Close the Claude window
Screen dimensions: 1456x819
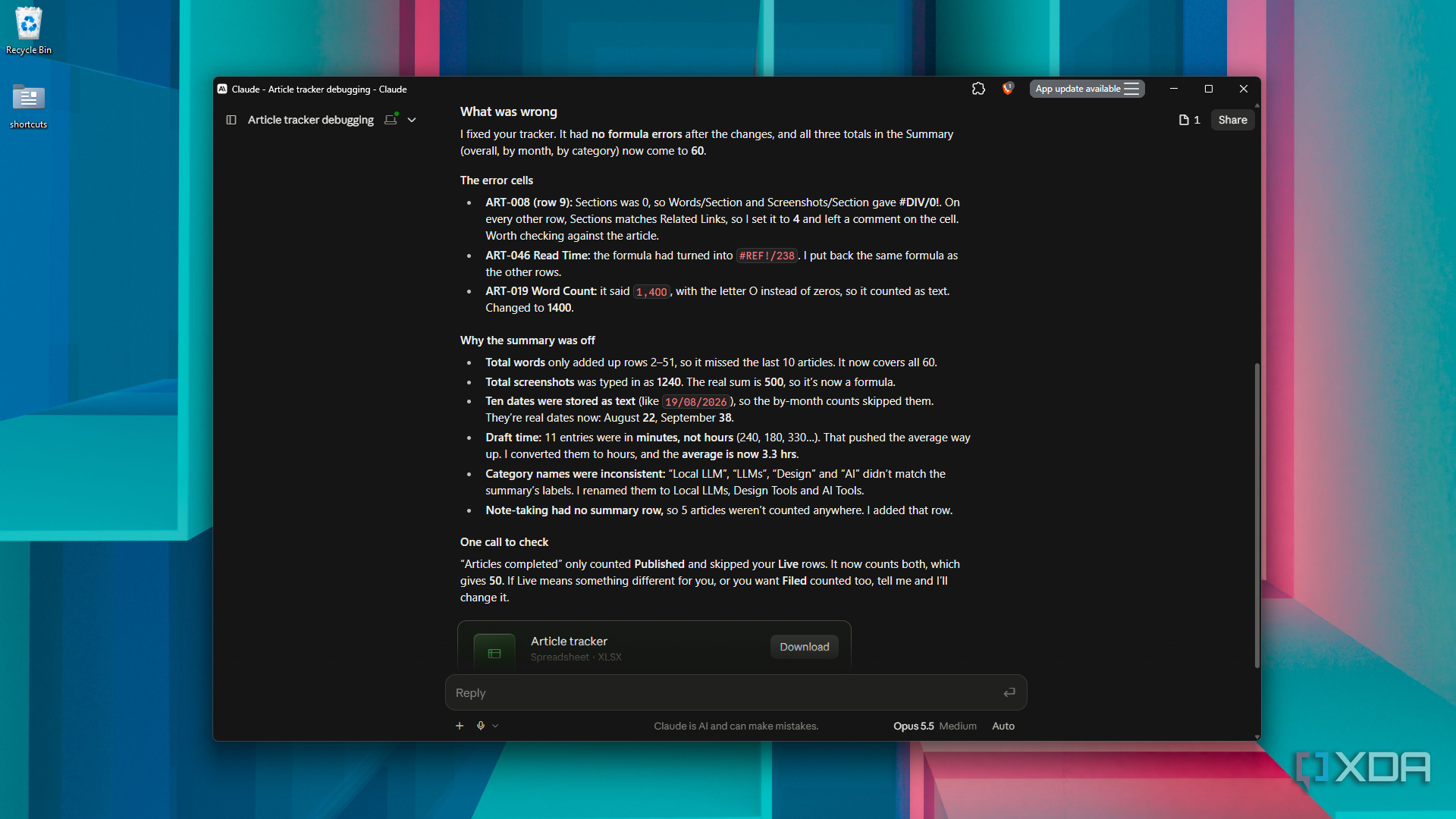[x=1244, y=89]
